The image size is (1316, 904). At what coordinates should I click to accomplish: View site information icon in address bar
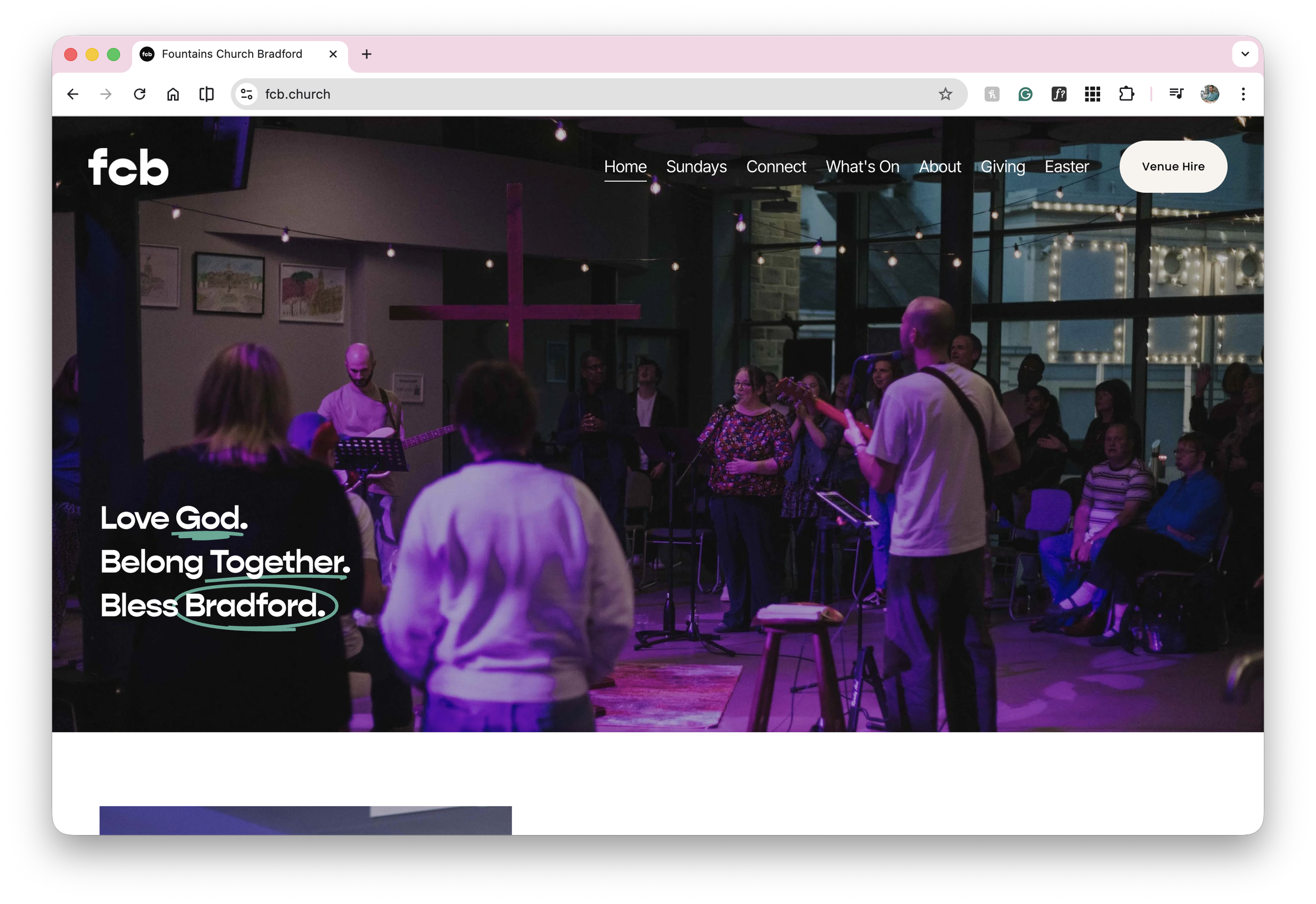click(x=246, y=94)
